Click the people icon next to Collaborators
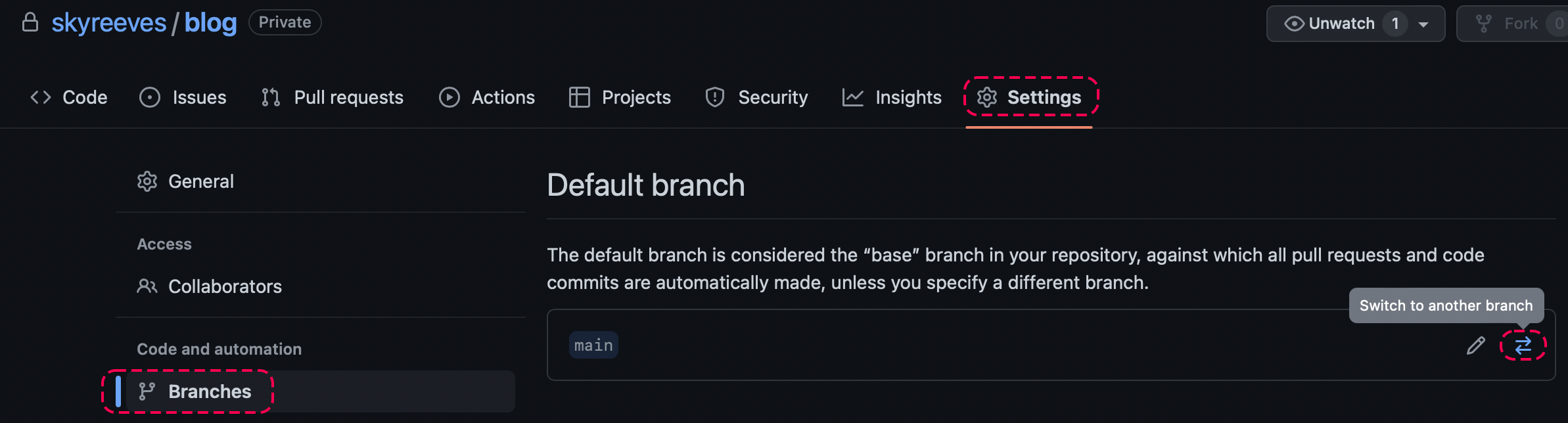The height and width of the screenshot is (423, 1568). (147, 286)
